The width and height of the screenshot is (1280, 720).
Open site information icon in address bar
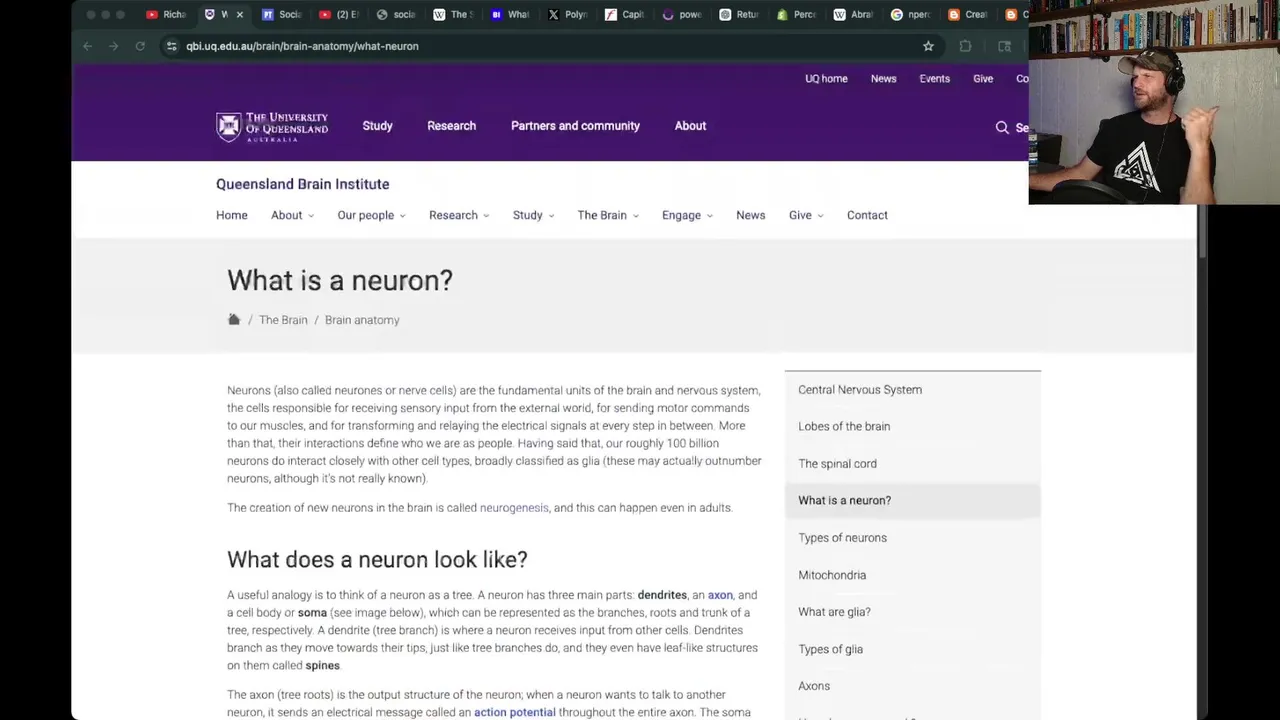pos(172,46)
